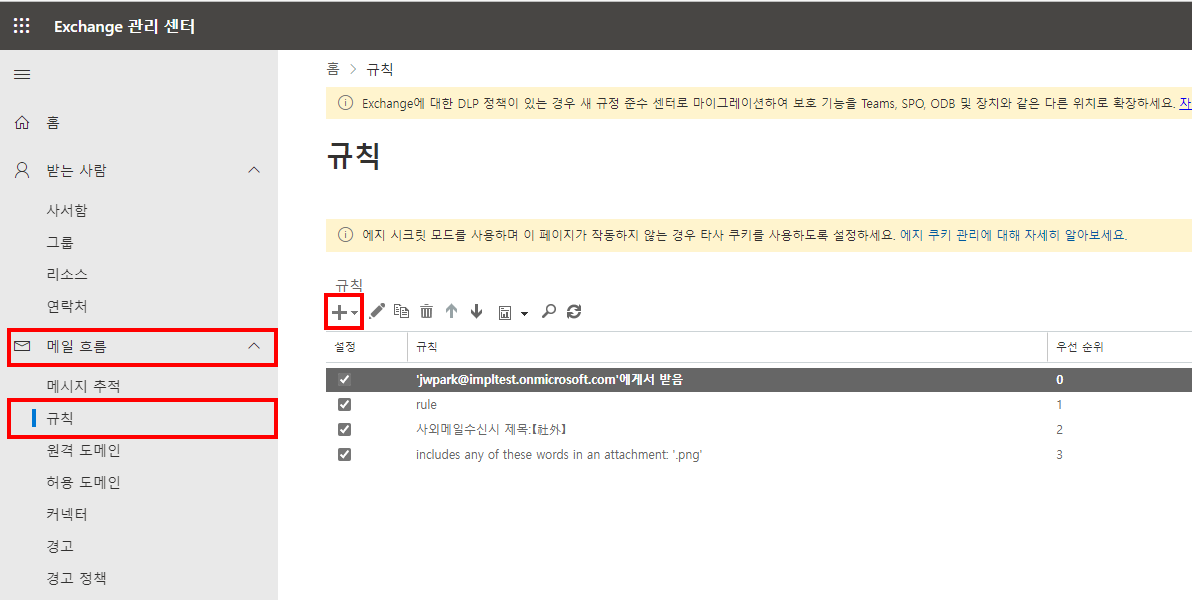Screen dimensions: 1192x600
Task: Search rules with magnifier icon
Action: coord(549,311)
